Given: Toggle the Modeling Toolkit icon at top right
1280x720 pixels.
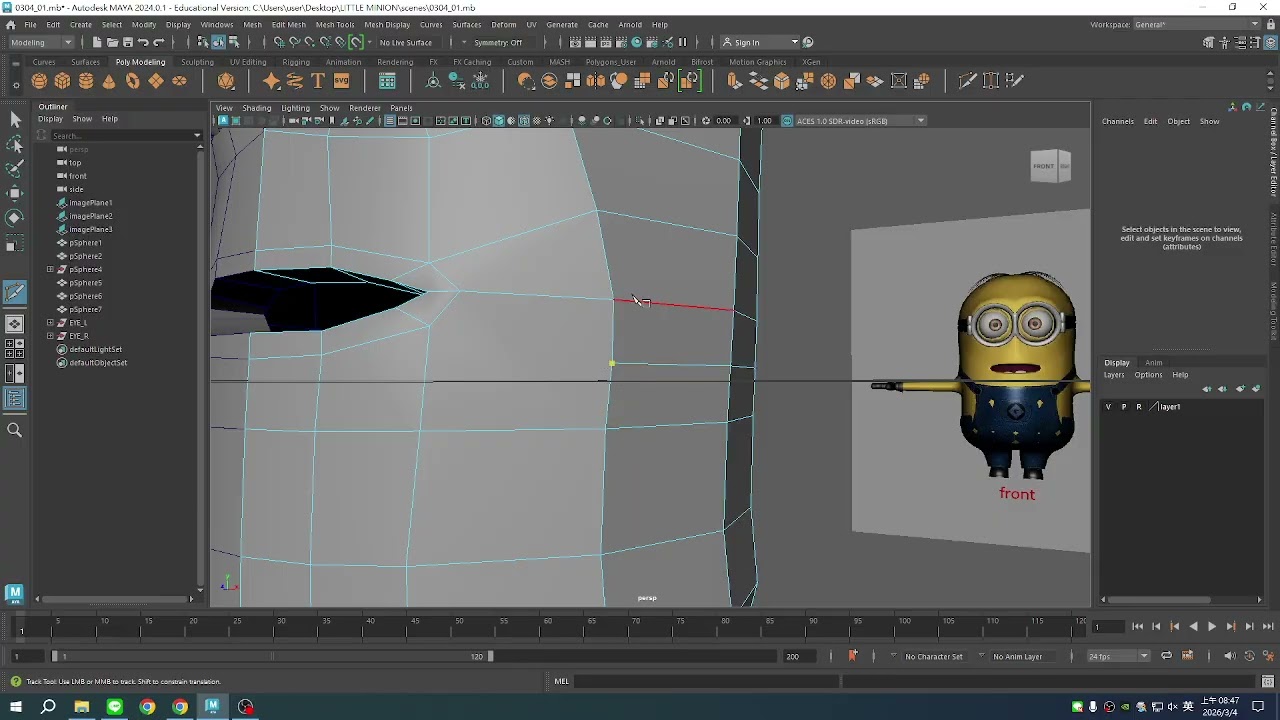Looking at the screenshot, I should click(1209, 42).
